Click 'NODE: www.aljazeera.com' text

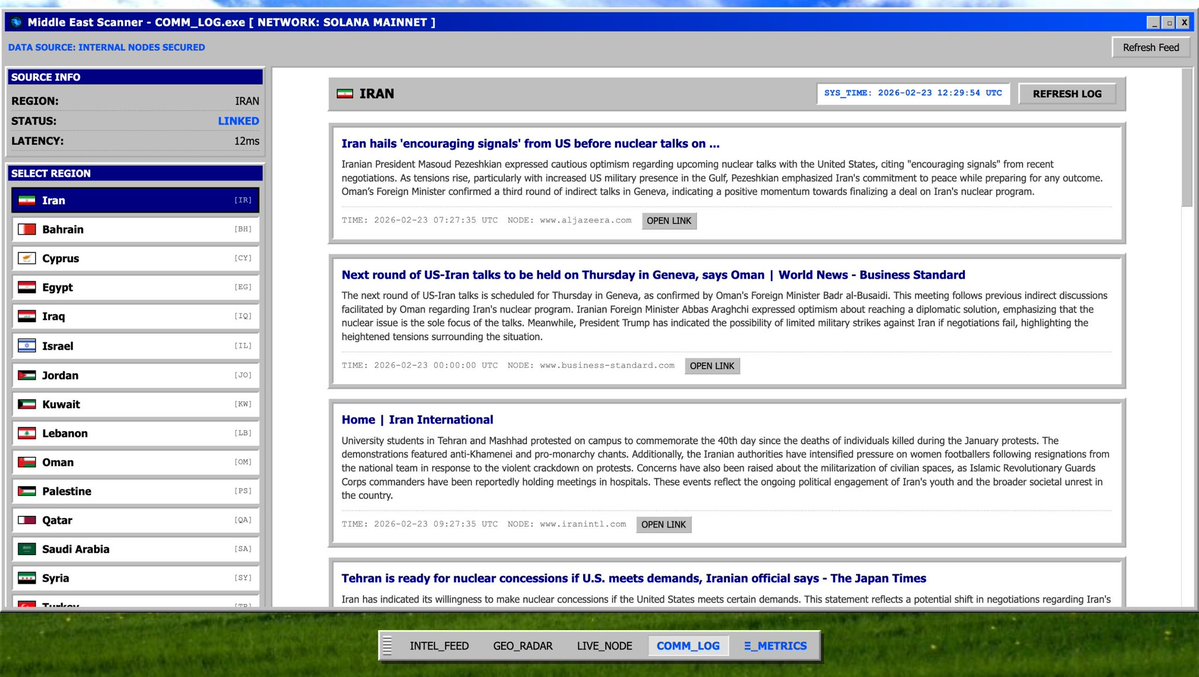tap(570, 220)
